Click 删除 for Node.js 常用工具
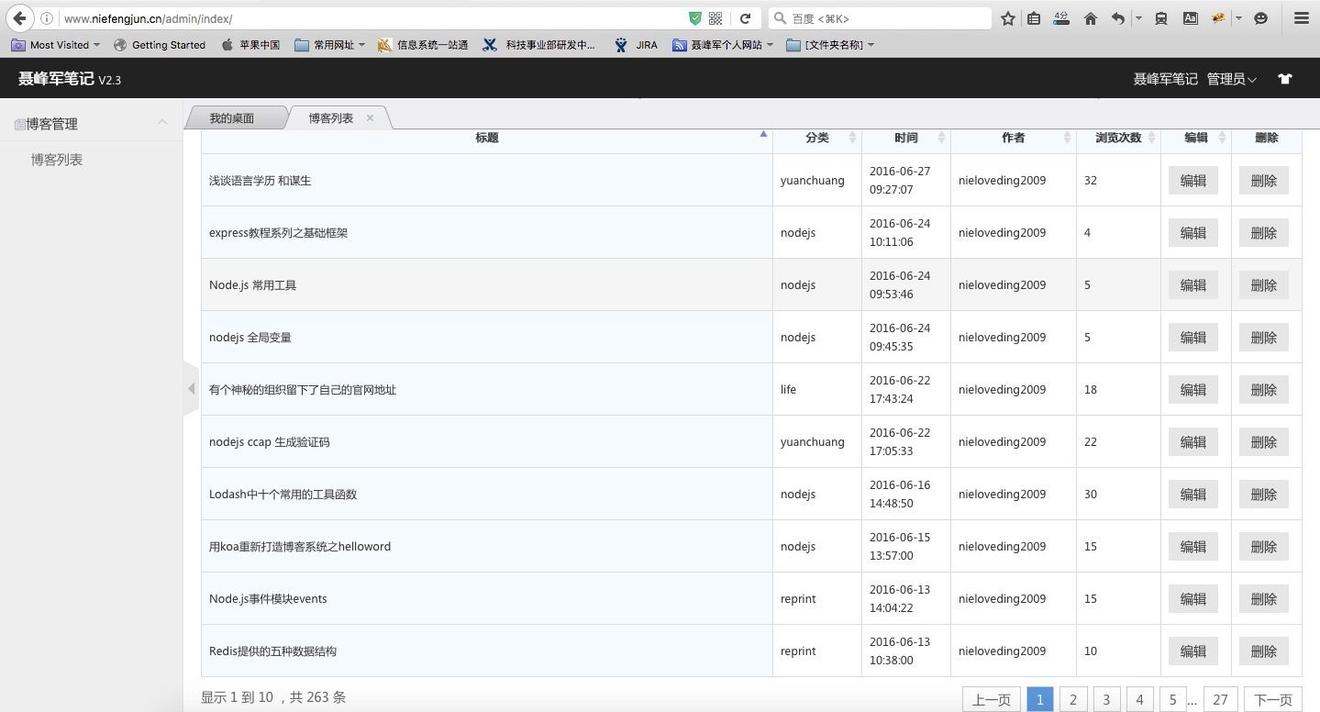1320x712 pixels. (x=1263, y=284)
